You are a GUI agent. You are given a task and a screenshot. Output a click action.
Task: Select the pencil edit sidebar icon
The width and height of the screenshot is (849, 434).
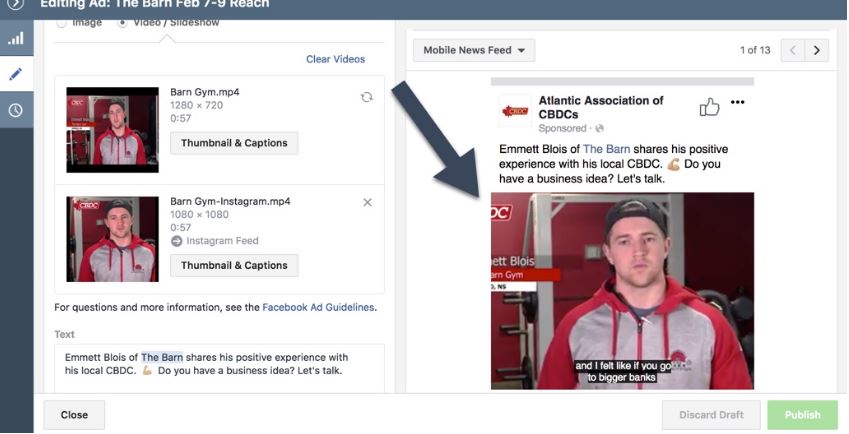16,74
